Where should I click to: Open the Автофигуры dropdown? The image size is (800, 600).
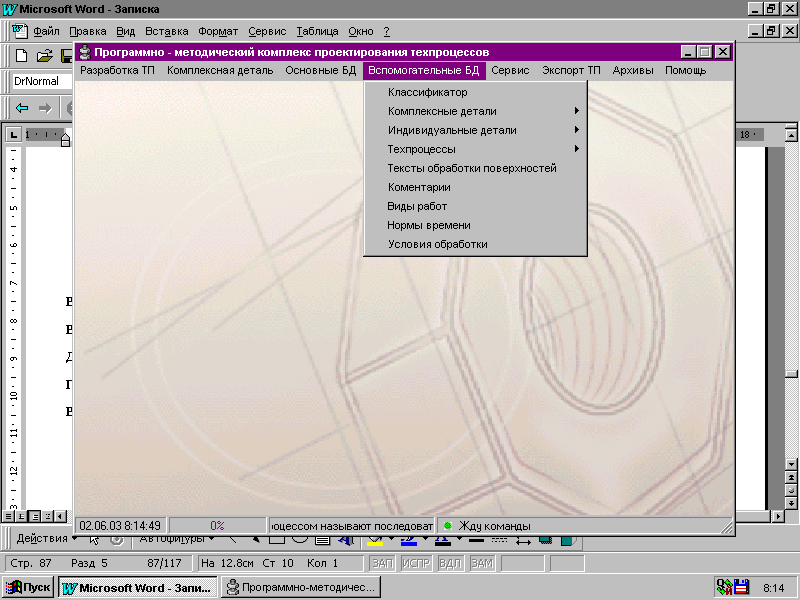coord(177,538)
